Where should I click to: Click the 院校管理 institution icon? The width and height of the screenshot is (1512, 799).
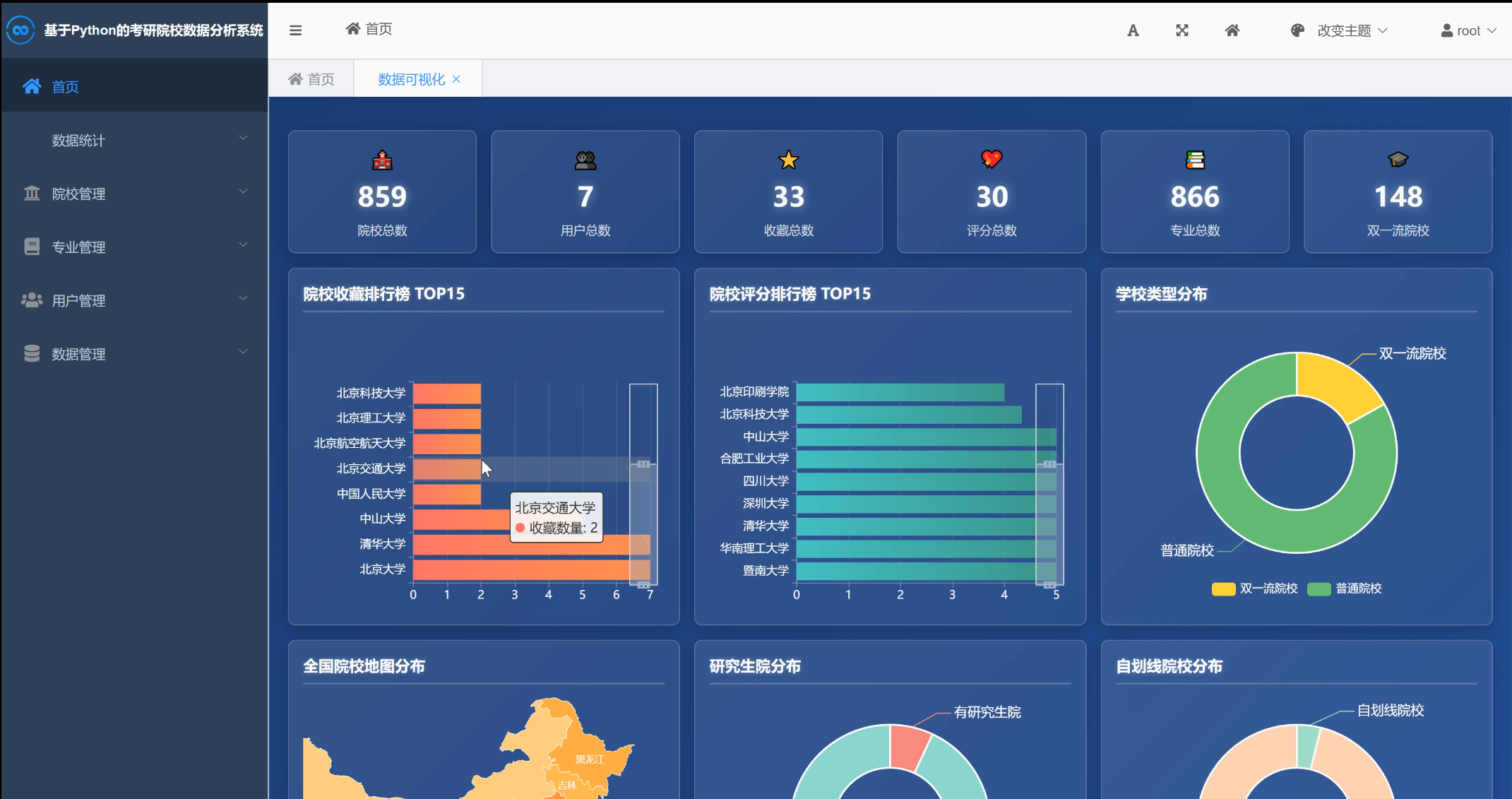[32, 193]
